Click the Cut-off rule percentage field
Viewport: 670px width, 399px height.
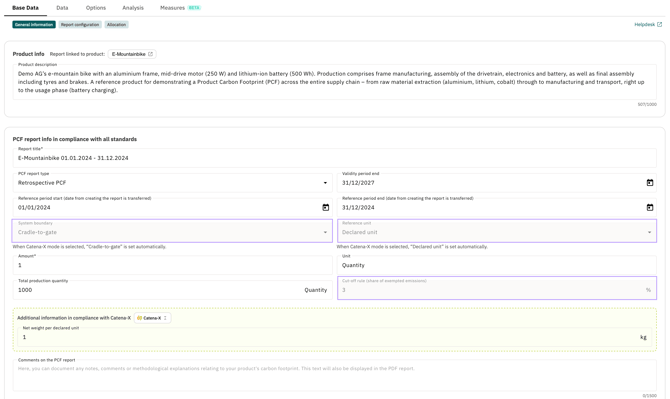pyautogui.click(x=497, y=288)
